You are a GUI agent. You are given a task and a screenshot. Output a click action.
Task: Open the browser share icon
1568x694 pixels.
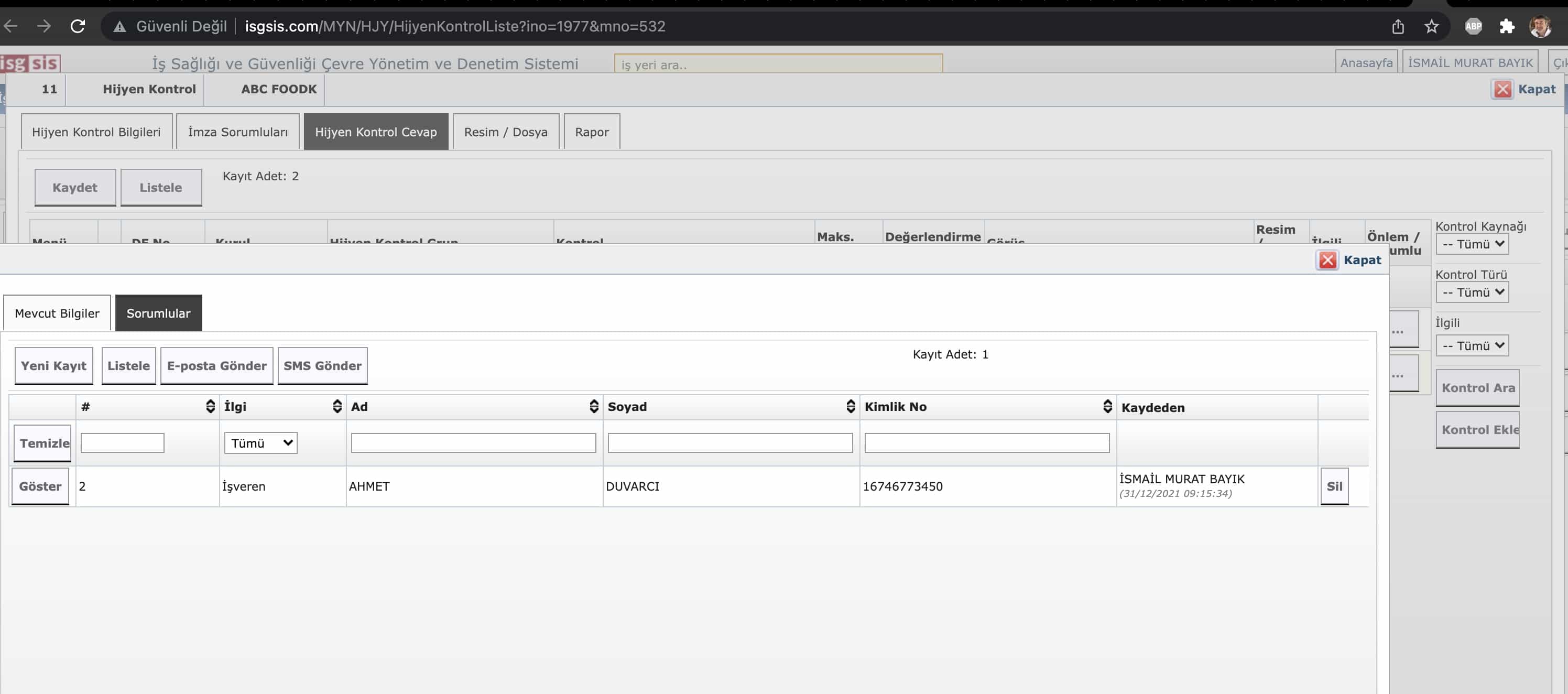(1398, 26)
